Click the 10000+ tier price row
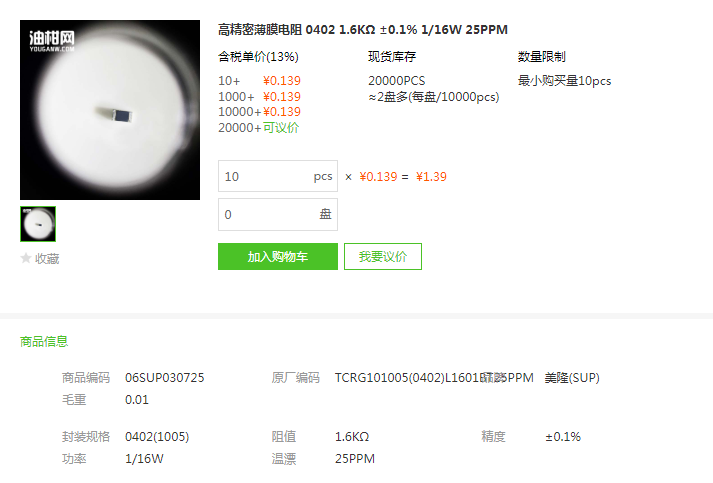Image resolution: width=713 pixels, height=483 pixels. (259, 112)
